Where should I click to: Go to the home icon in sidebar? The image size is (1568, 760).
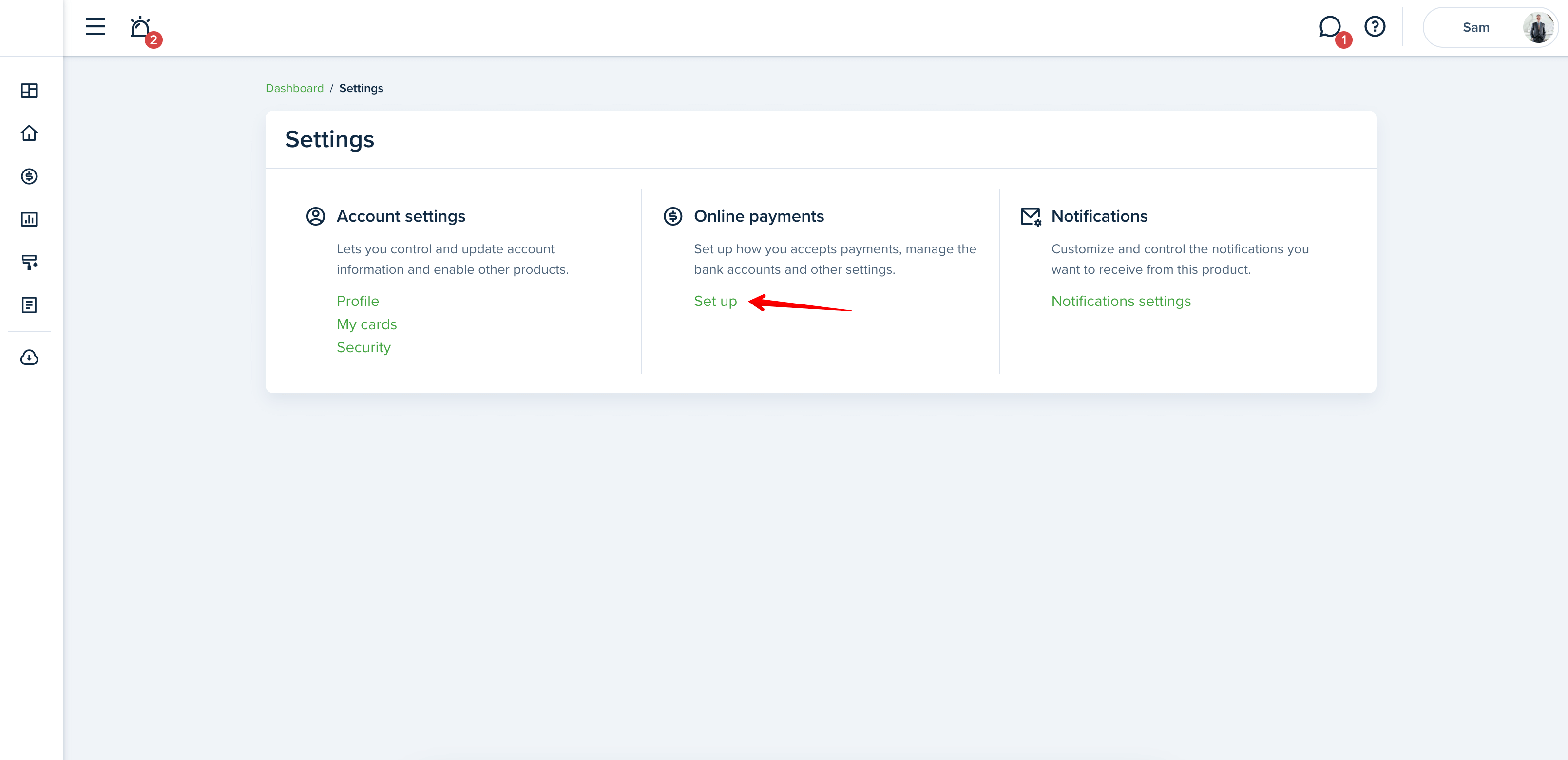click(29, 133)
